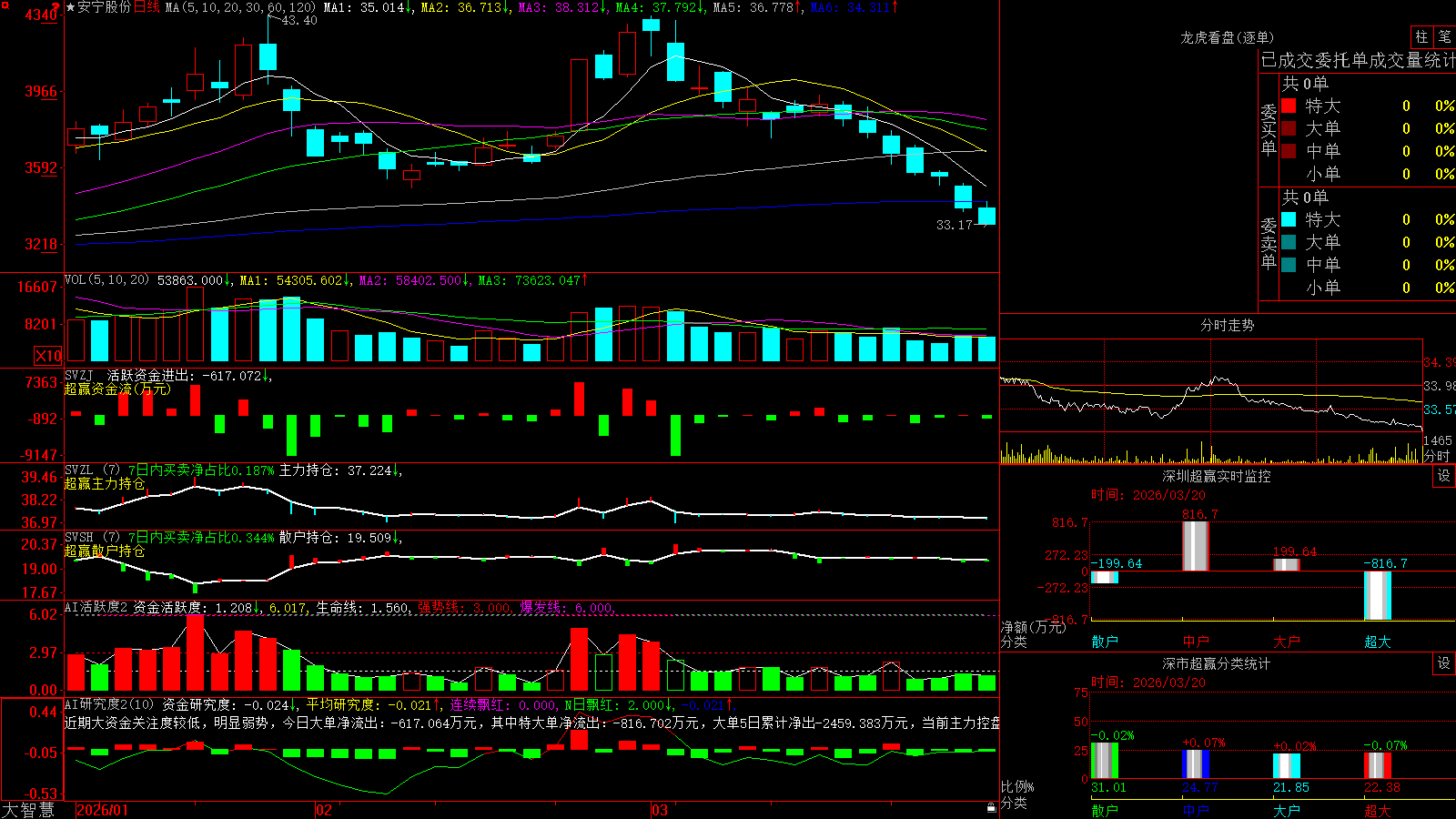Viewport: 1456px width, 819px height.
Task: Click the SVZL (7) indicator label
Action: [92, 470]
